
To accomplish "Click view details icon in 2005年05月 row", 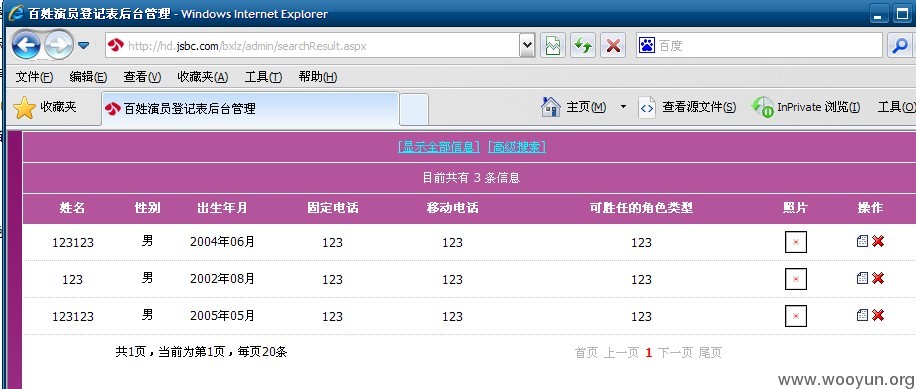I will (862, 315).
